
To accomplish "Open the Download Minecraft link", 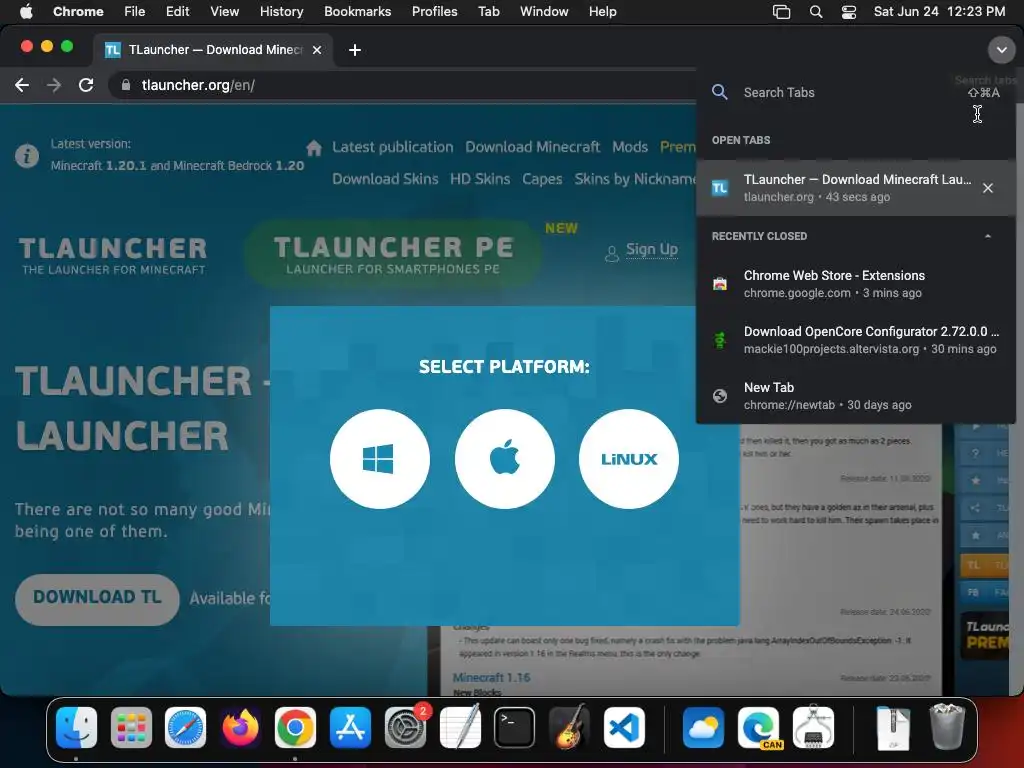I will 532,147.
